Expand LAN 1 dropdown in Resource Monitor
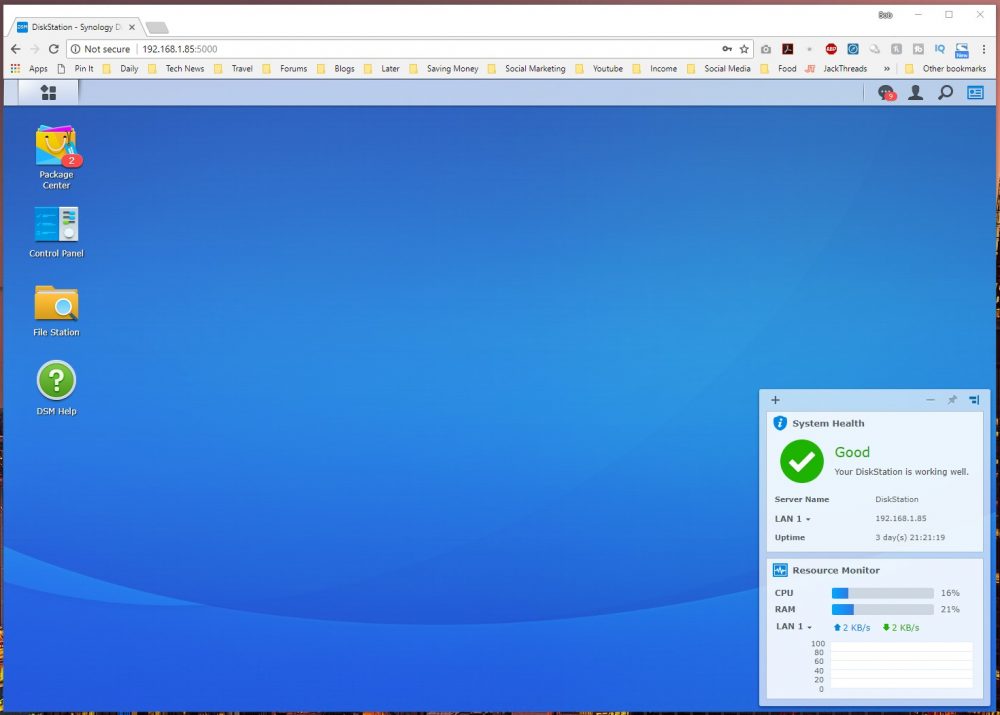The height and width of the screenshot is (715, 1000). (x=793, y=626)
